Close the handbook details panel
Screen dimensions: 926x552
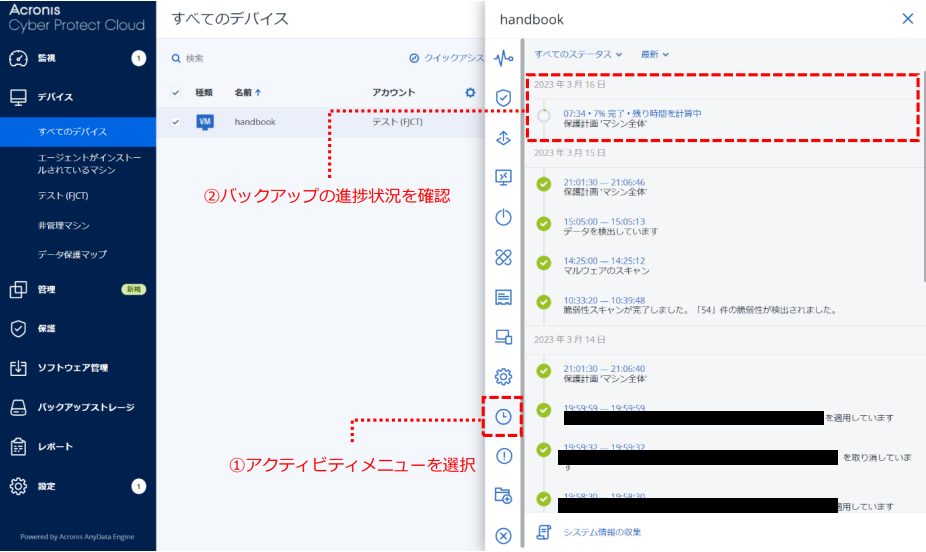coord(907,18)
